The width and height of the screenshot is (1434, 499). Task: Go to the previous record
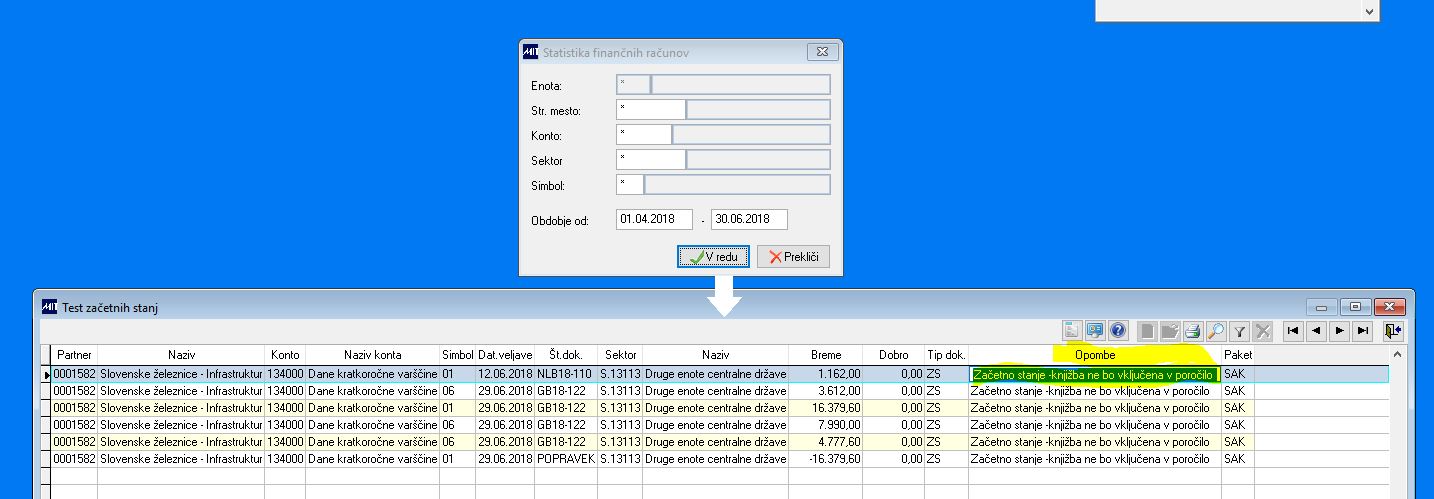click(1316, 331)
